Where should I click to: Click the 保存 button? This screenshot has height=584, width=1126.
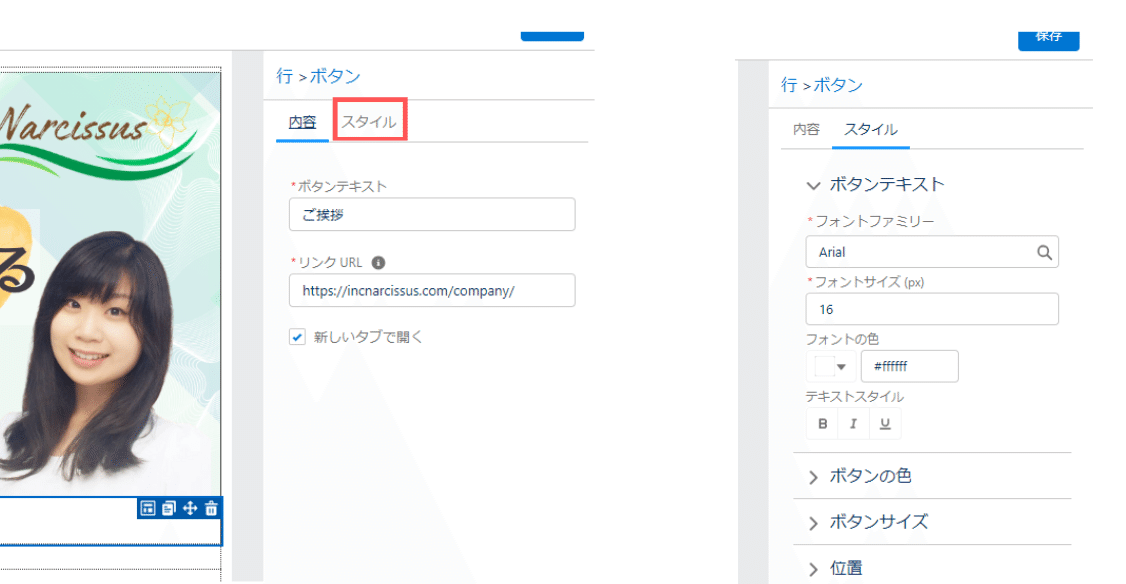click(x=1048, y=40)
